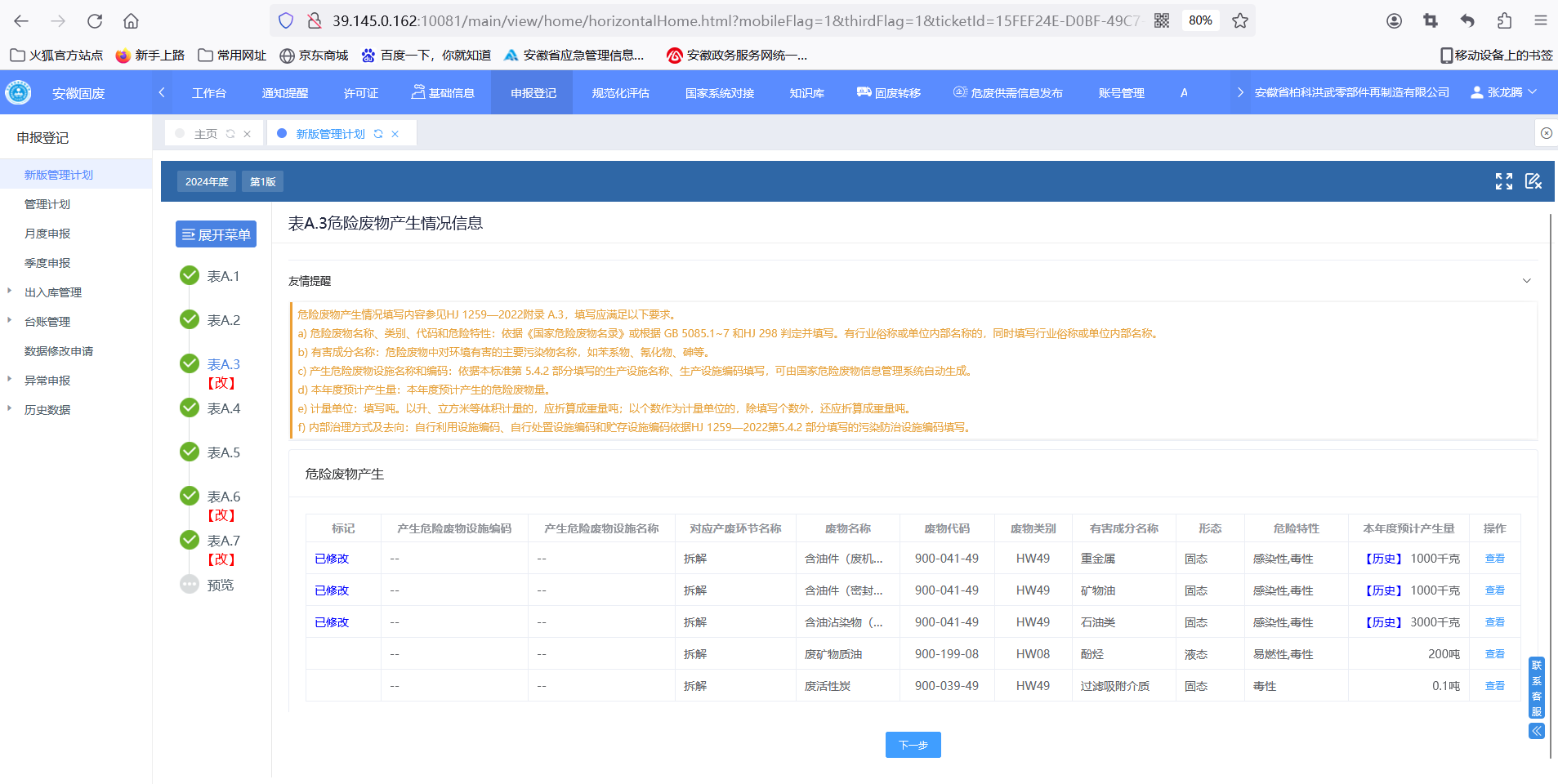Expand the 台账管理 sidebar item
The width and height of the screenshot is (1558, 784).
coord(47,322)
